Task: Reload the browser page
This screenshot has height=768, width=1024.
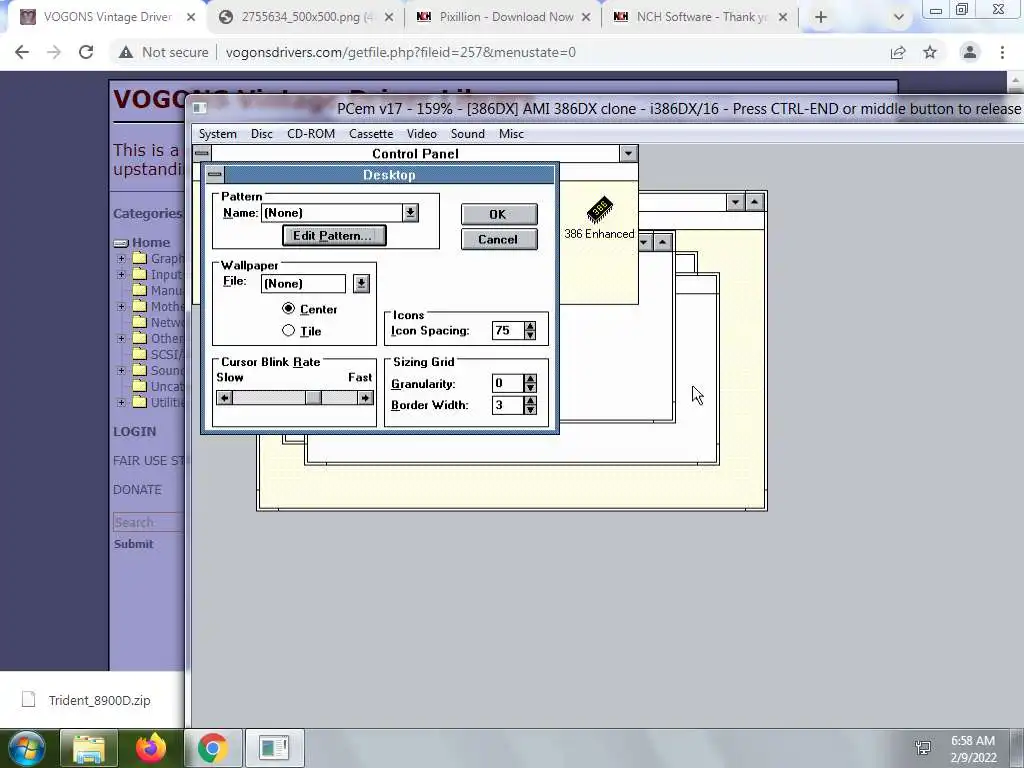Action: pyautogui.click(x=86, y=52)
